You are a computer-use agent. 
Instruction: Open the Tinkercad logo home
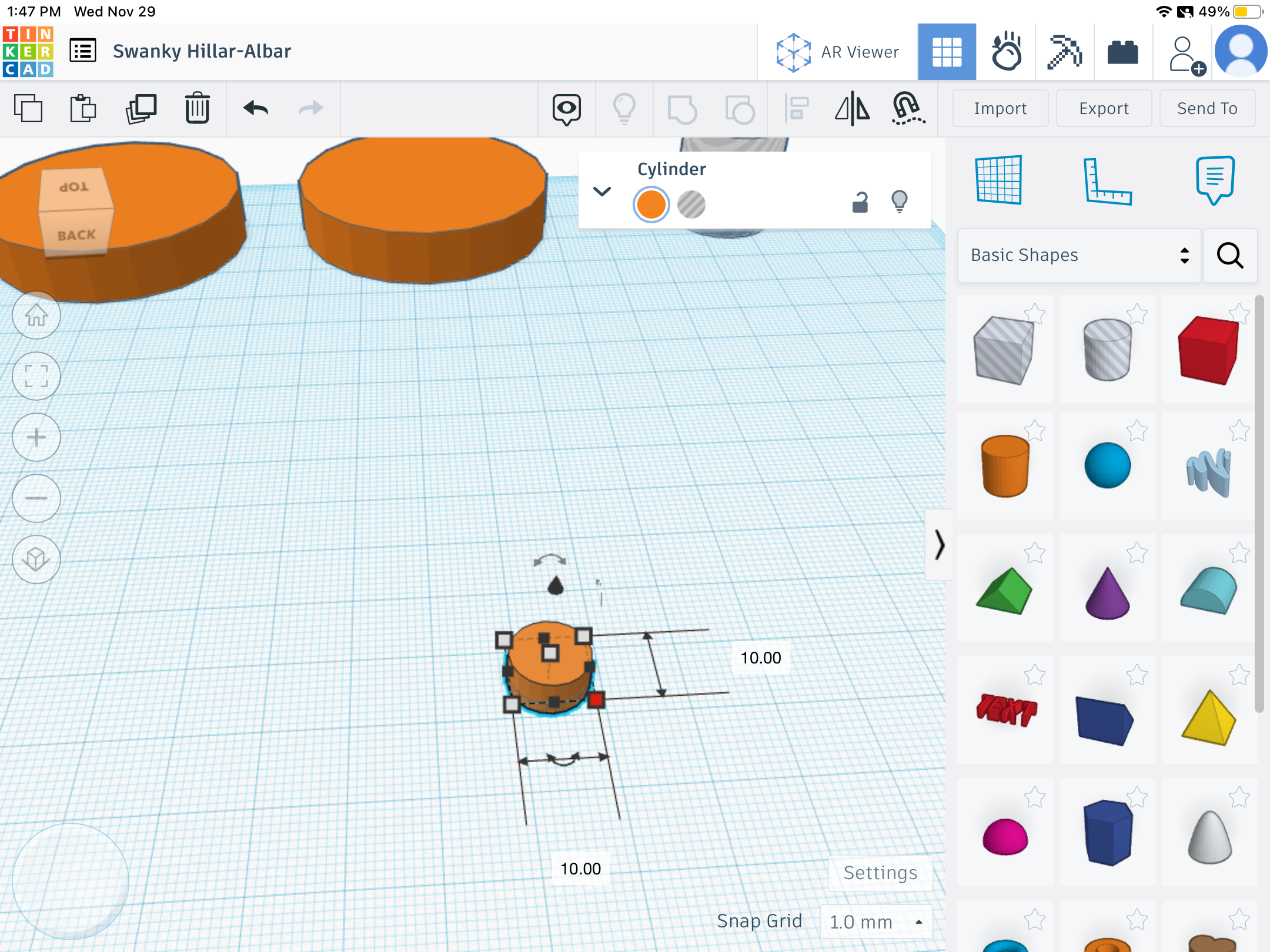coord(28,52)
